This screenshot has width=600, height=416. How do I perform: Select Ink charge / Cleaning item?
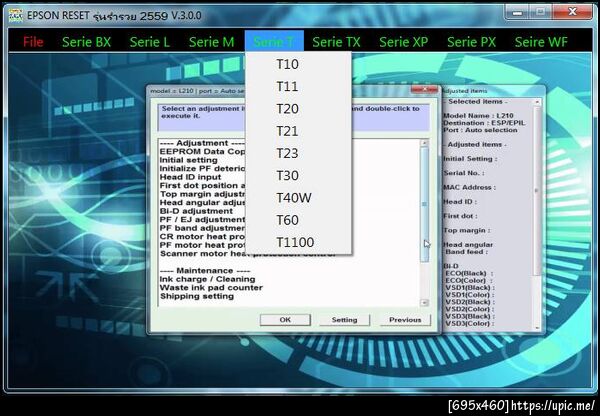pyautogui.click(x=207, y=279)
